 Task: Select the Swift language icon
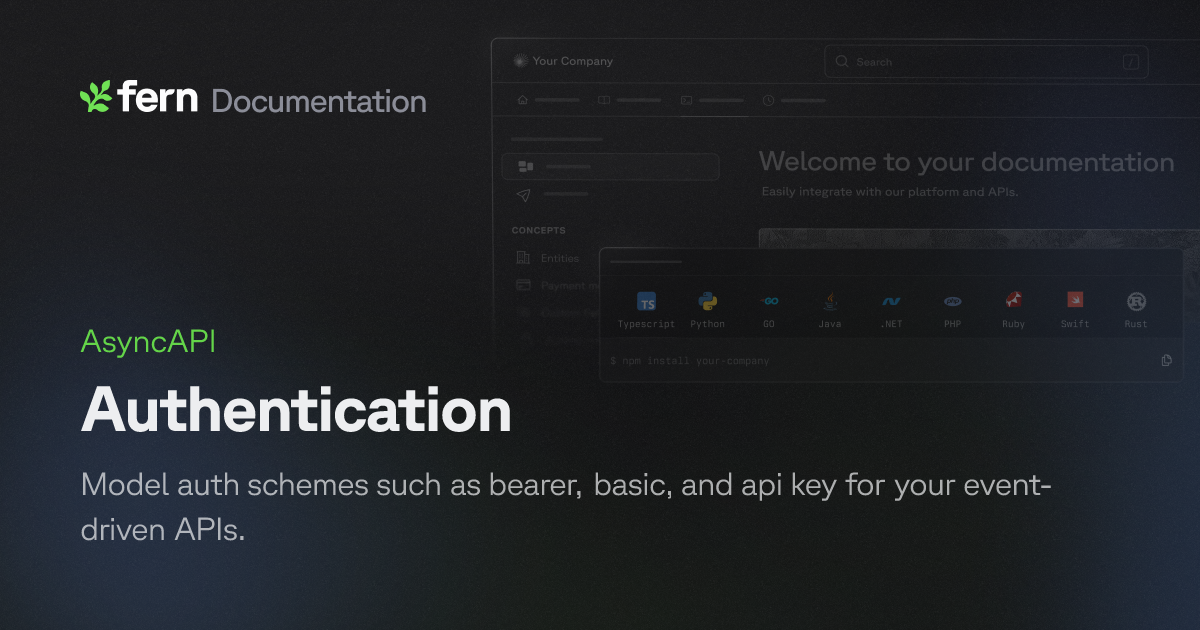point(1075,300)
